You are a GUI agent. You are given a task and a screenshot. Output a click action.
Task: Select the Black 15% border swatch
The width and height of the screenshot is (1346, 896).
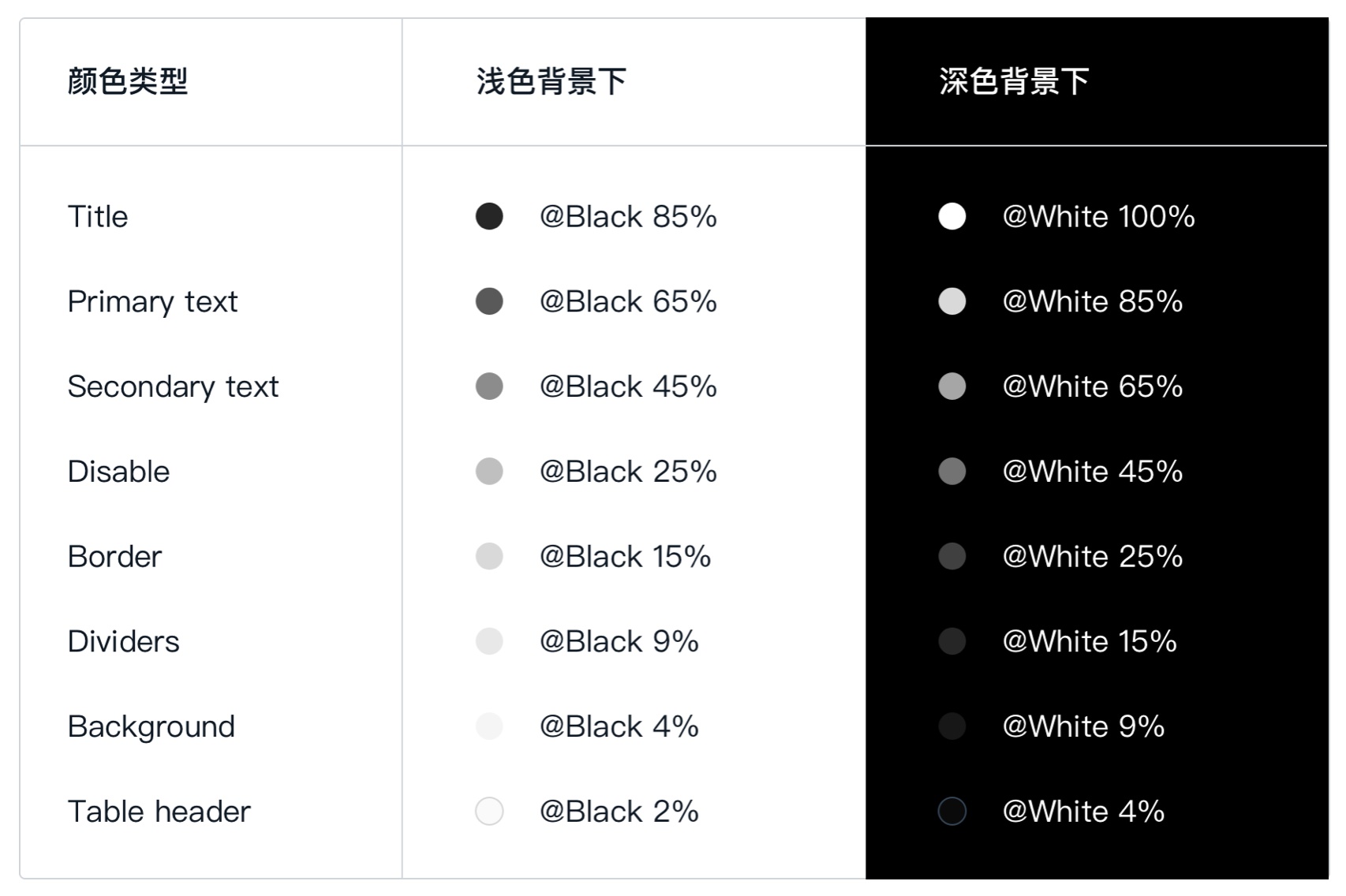tap(489, 556)
